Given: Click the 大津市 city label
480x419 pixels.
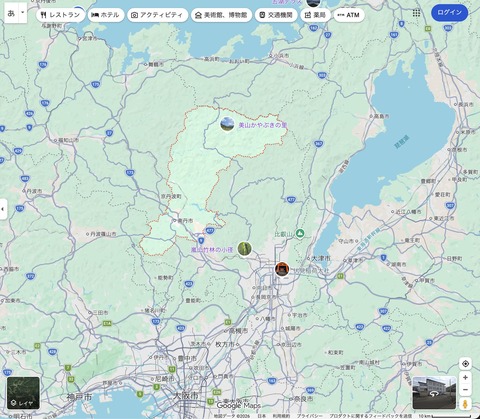Looking at the screenshot, I should [320, 258].
